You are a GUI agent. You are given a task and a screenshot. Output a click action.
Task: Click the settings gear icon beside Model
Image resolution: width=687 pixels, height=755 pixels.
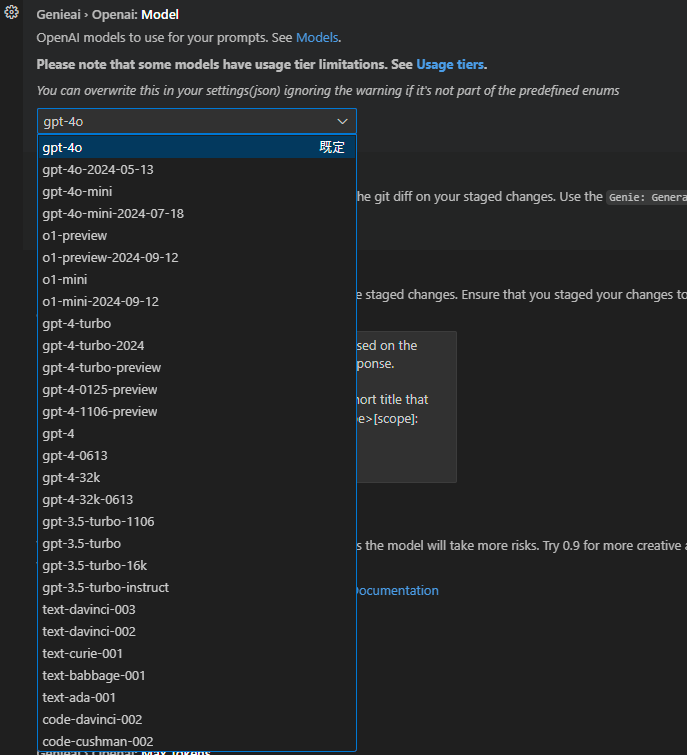click(x=12, y=13)
